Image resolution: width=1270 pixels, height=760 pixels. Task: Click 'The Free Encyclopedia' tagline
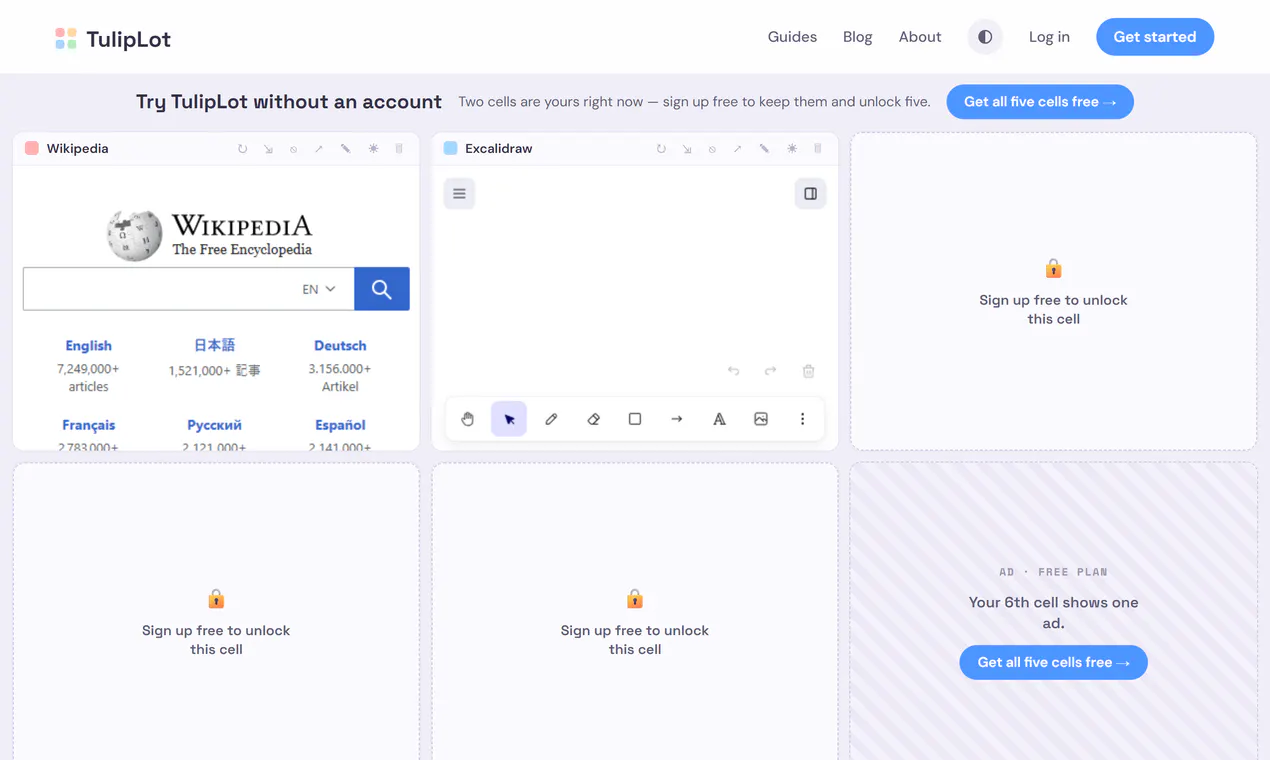tap(242, 250)
